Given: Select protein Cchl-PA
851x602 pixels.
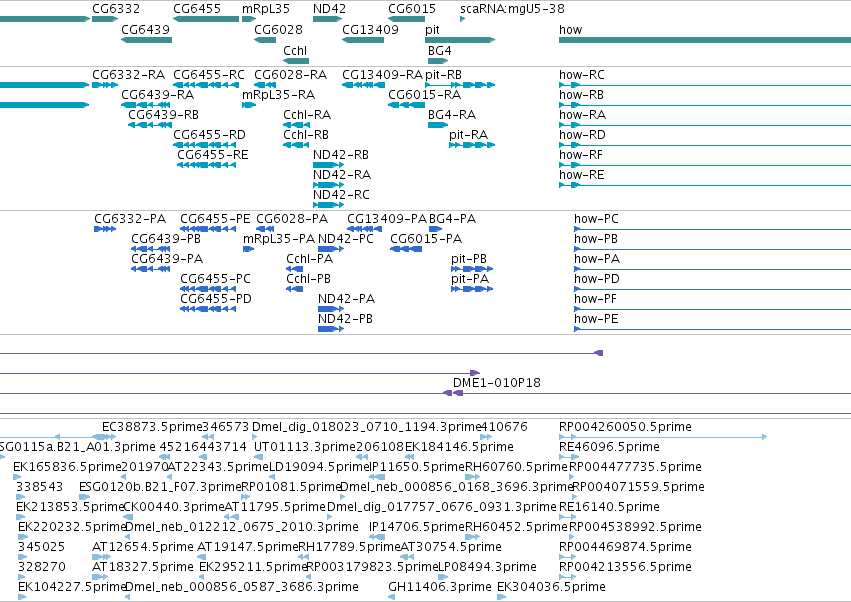Looking at the screenshot, I should tap(309, 259).
